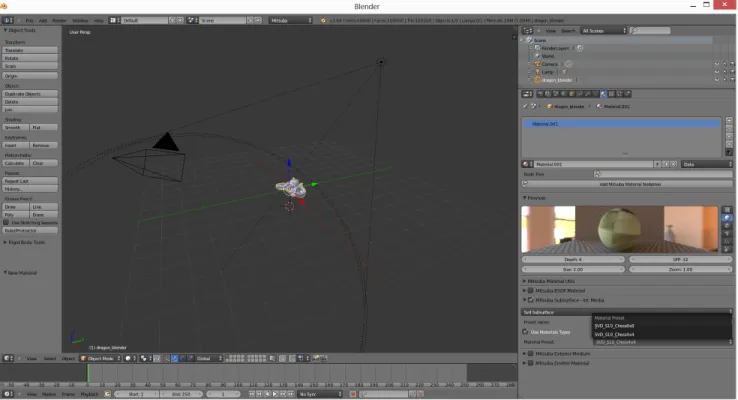Viewport: 738px width, 400px height.
Task: Open the Texture properties tab icon
Action: point(611,94)
